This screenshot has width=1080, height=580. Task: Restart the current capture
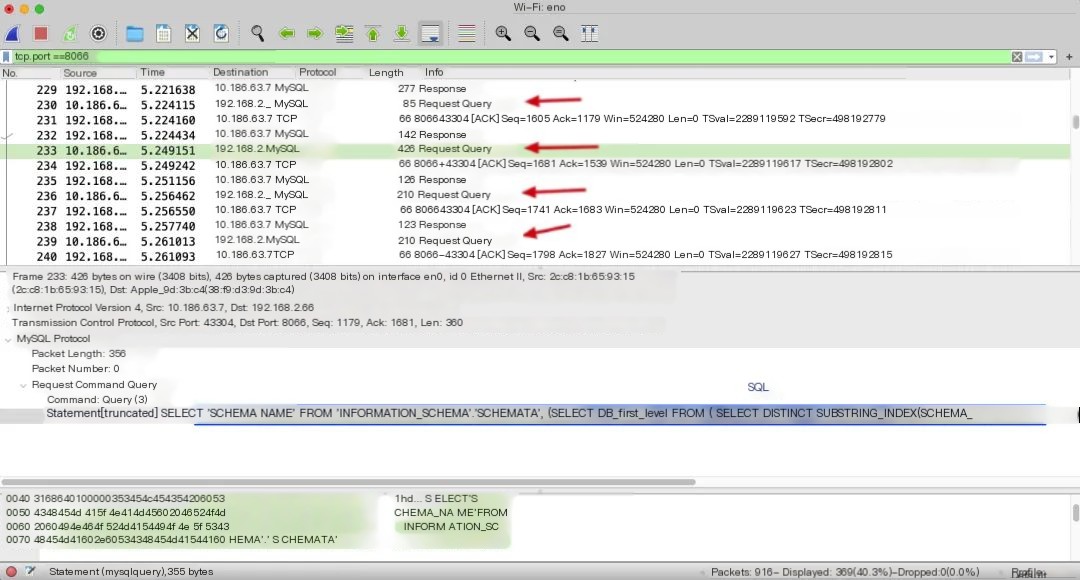tap(70, 33)
